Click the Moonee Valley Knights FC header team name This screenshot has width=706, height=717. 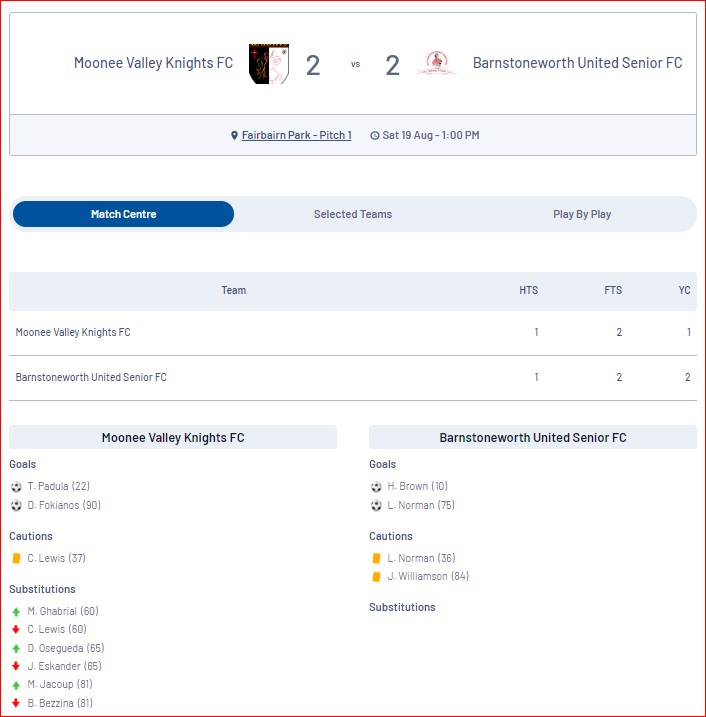[x=154, y=63]
